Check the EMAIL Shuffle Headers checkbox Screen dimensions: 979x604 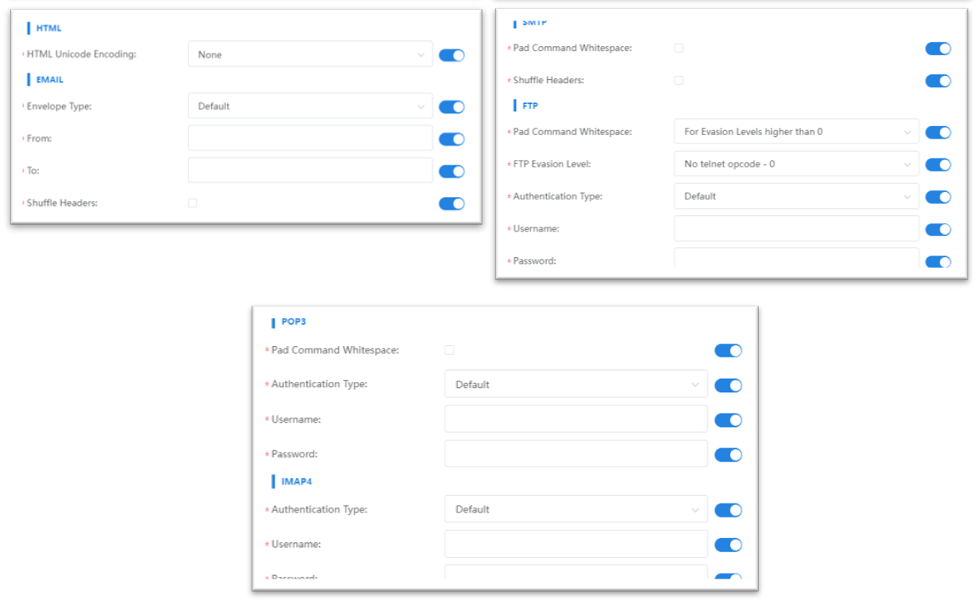[193, 203]
